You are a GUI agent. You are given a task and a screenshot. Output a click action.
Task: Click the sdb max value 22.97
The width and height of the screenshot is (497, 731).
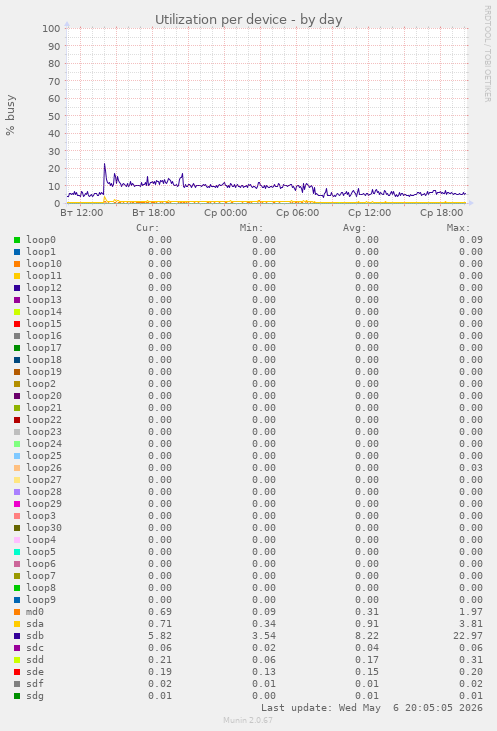(468, 636)
